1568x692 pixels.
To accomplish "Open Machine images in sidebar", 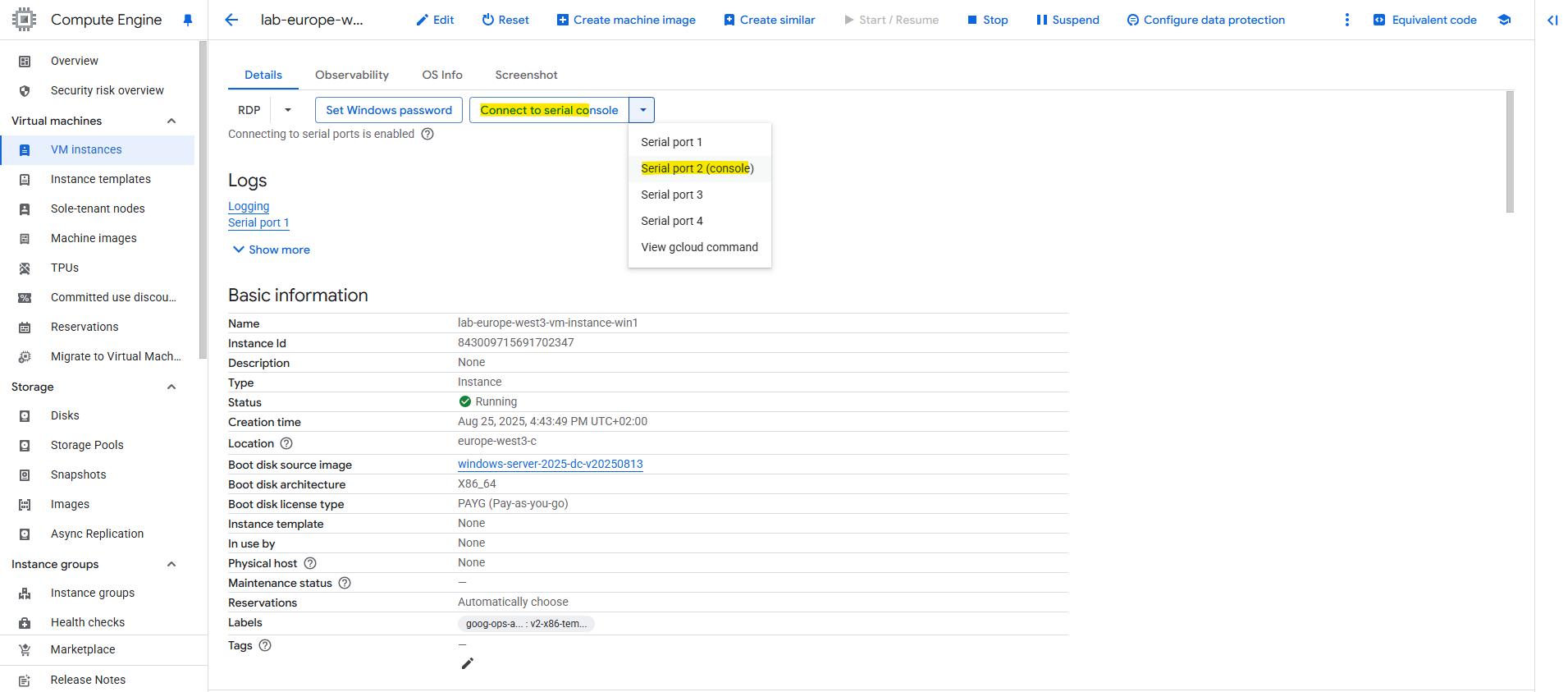I will 97,238.
